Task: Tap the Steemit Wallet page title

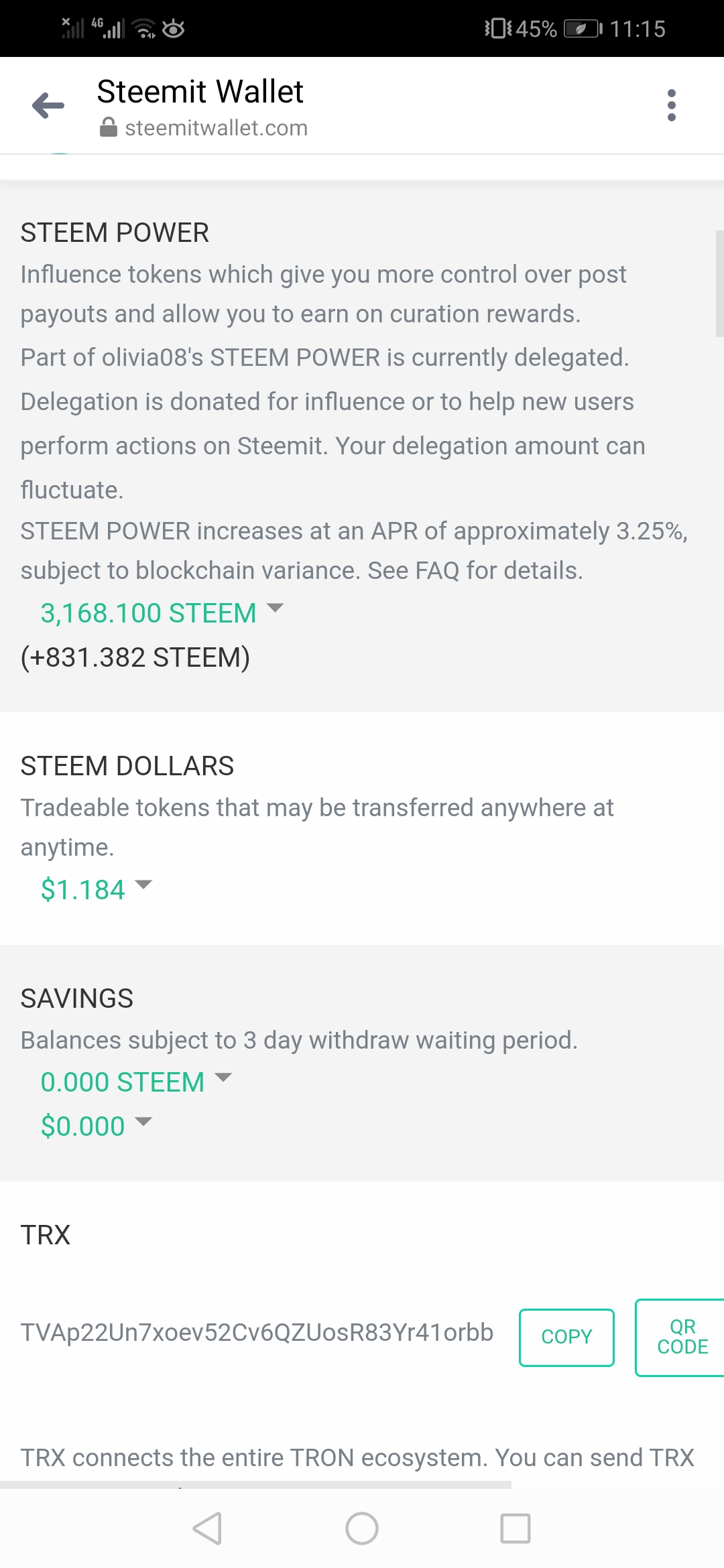Action: (x=200, y=92)
